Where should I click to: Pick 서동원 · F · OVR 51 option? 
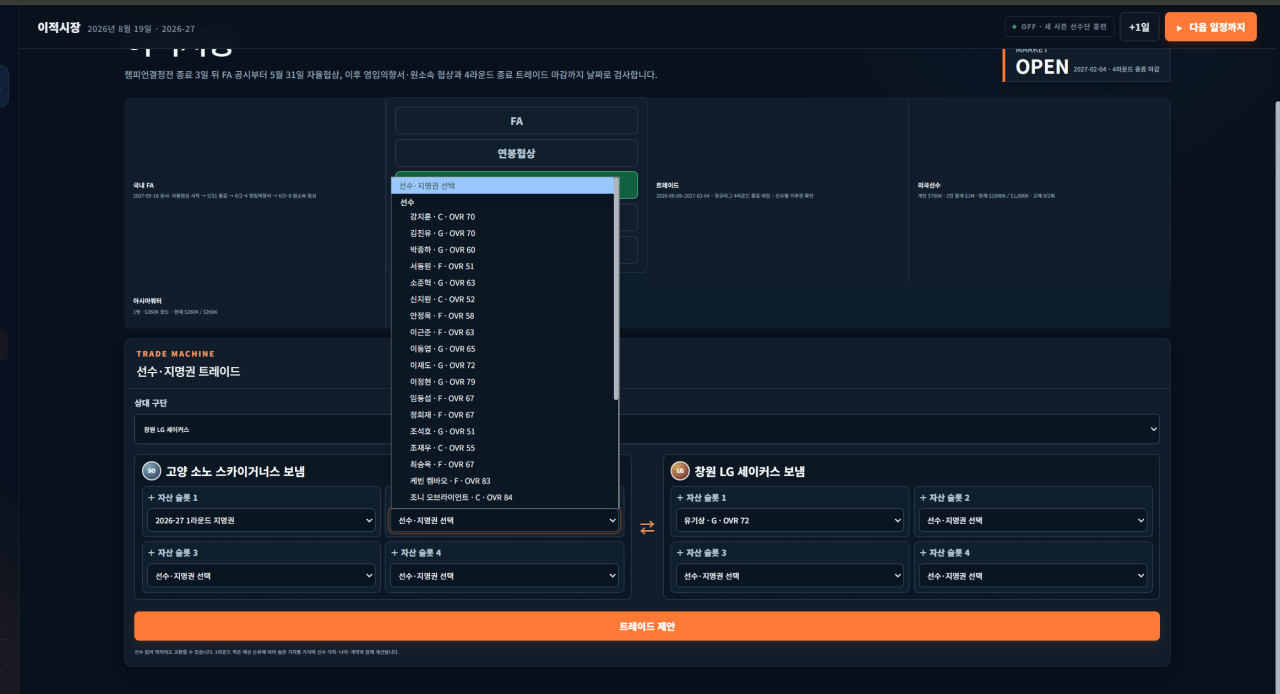pyautogui.click(x=502, y=266)
